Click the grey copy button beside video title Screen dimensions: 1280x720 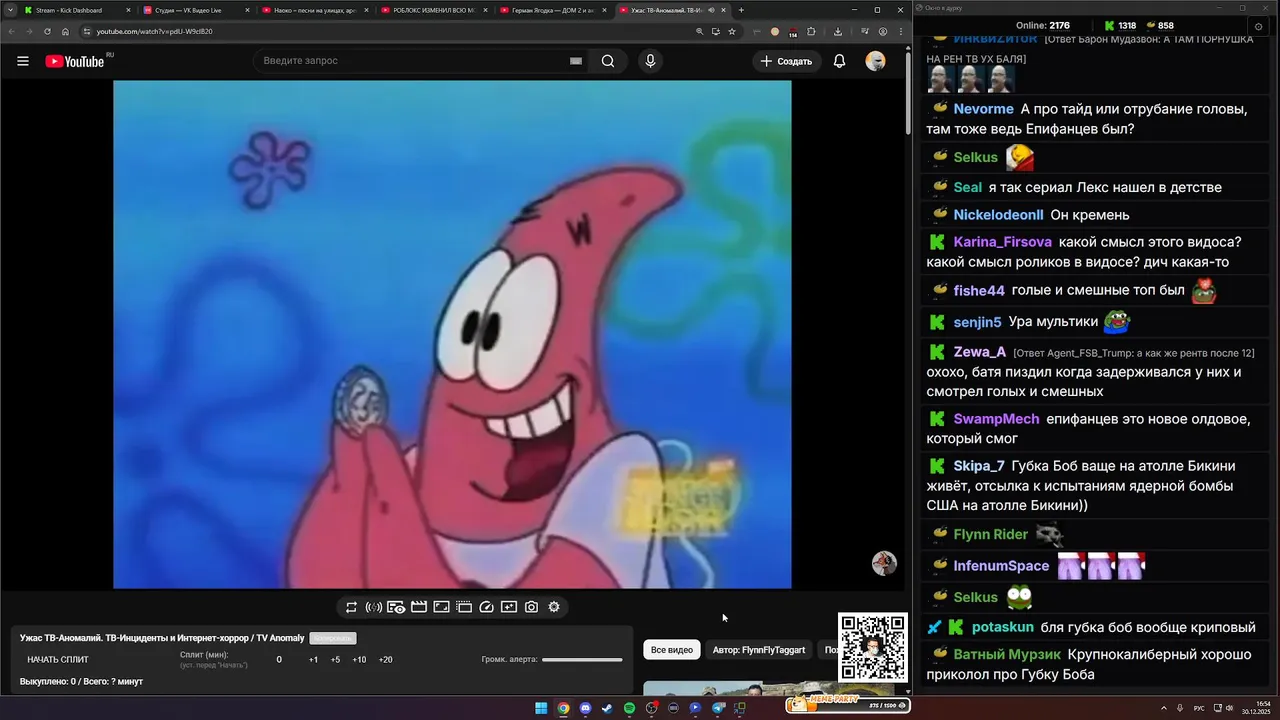[333, 638]
